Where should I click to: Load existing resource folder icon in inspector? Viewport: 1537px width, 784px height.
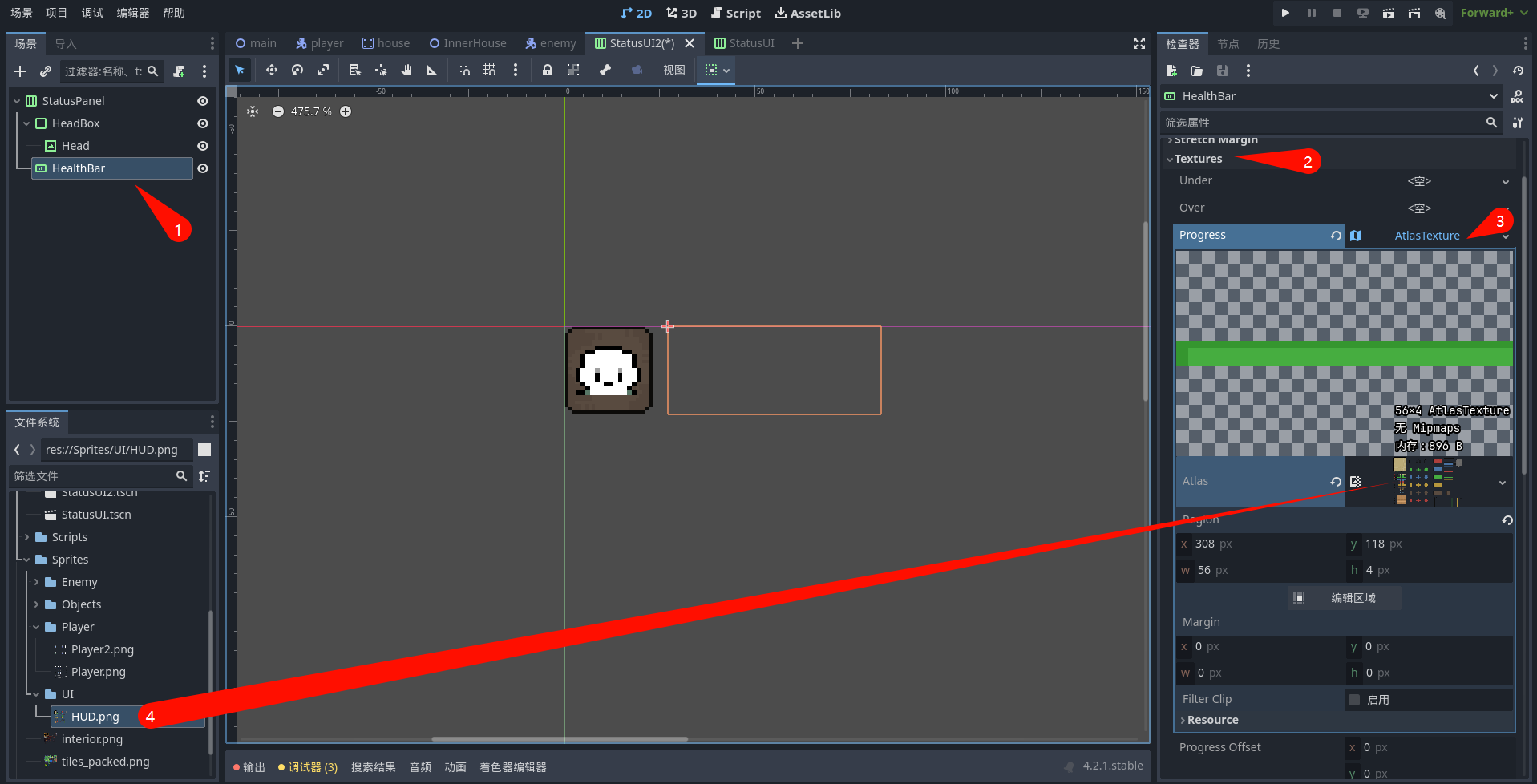pyautogui.click(x=1197, y=71)
